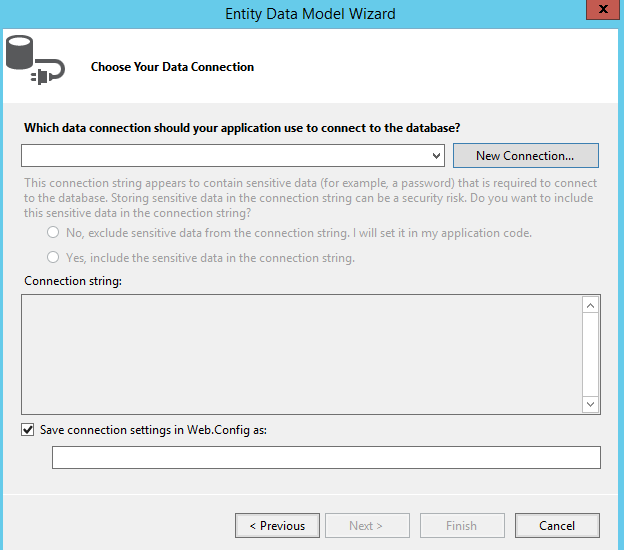Image resolution: width=624 pixels, height=550 pixels.
Task: Click the plug connector icon in header
Action: click(x=48, y=72)
